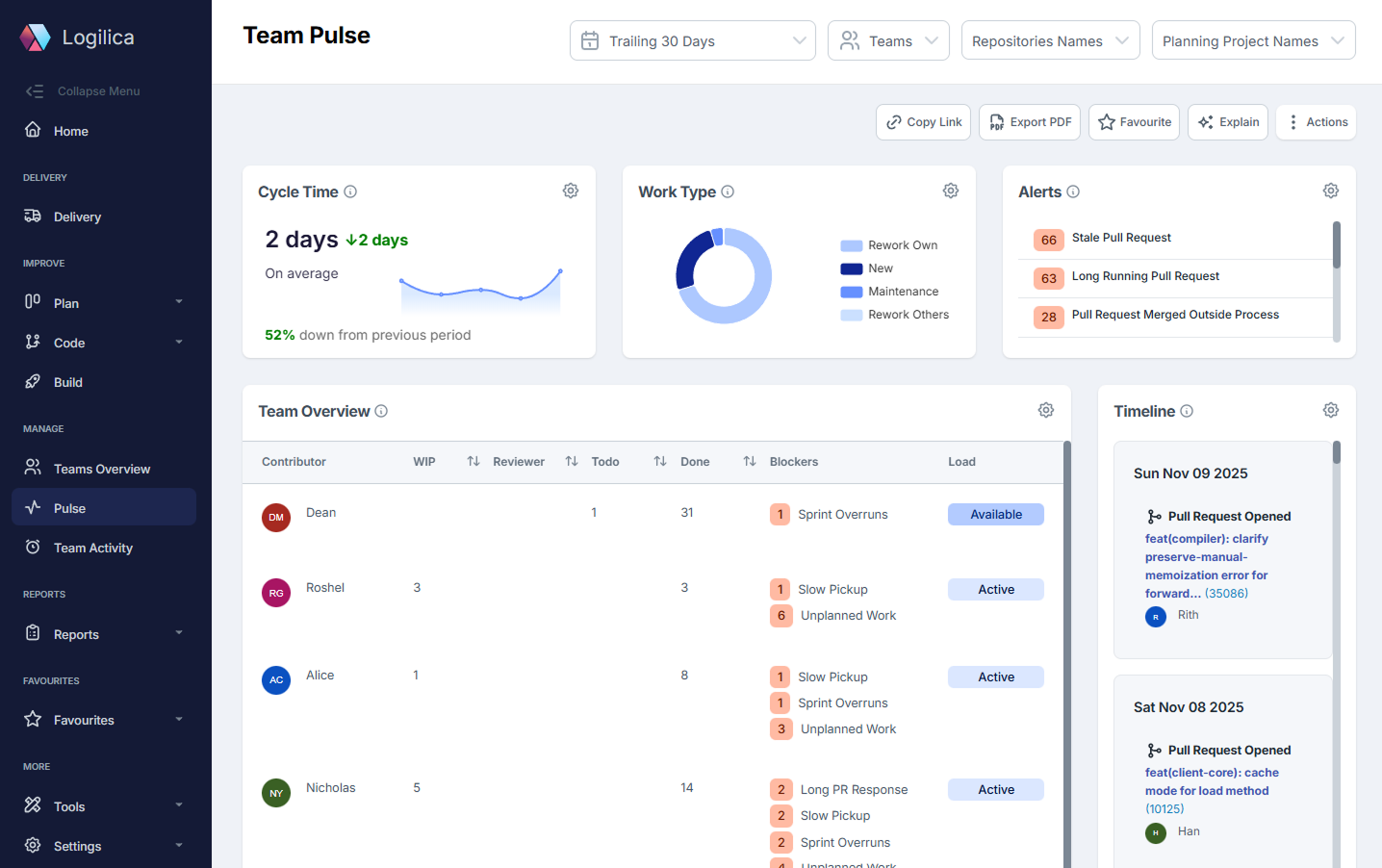Open feat(client-core) cache mode pull request link
This screenshot has width=1382, height=868.
click(1212, 790)
